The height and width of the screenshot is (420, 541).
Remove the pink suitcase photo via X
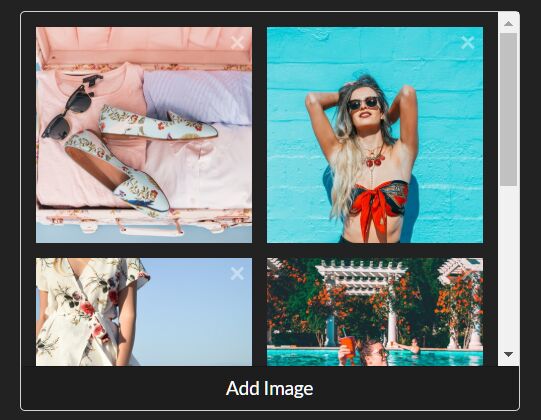pyautogui.click(x=237, y=42)
